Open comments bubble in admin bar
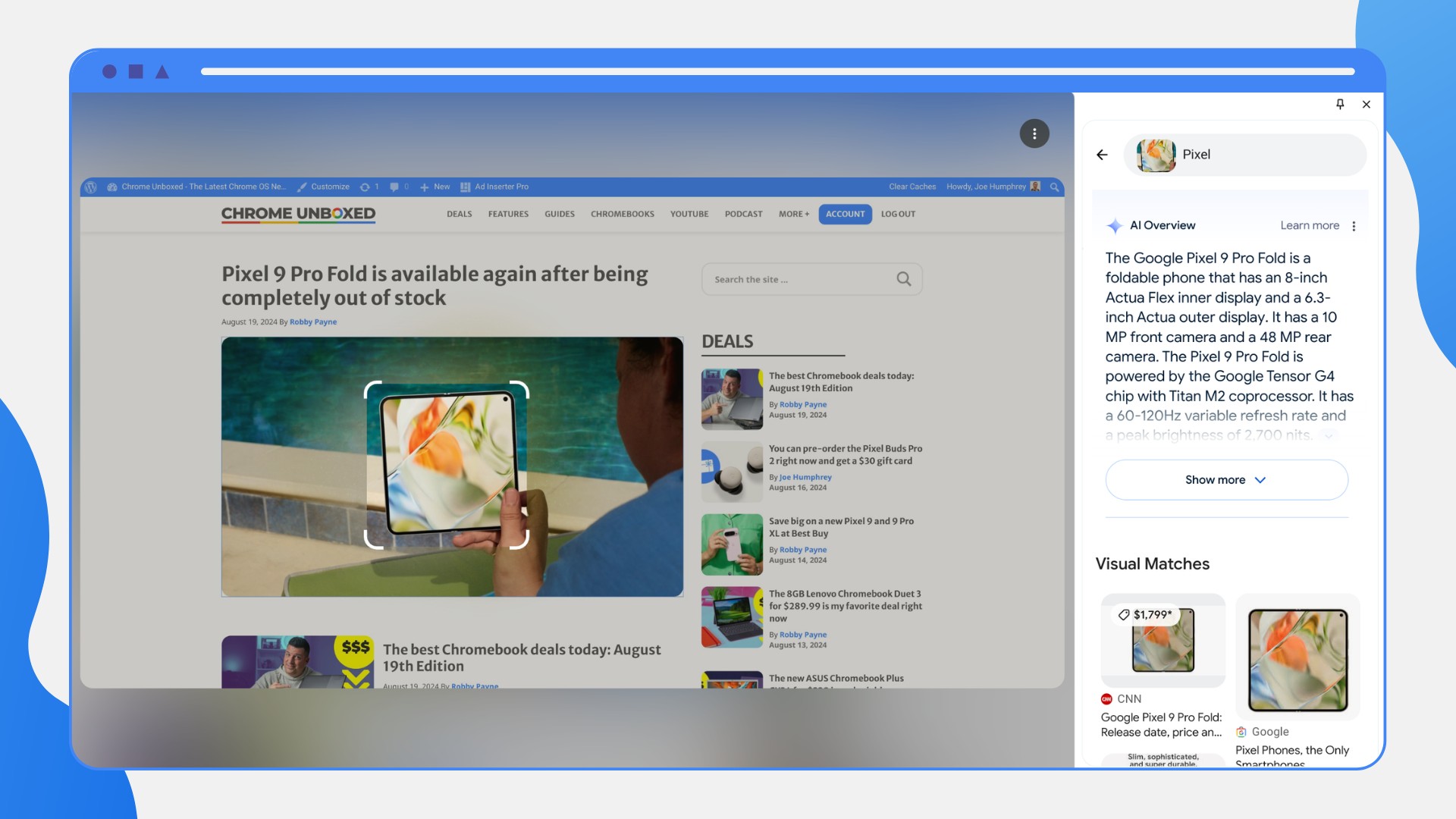This screenshot has height=819, width=1456. coord(399,187)
